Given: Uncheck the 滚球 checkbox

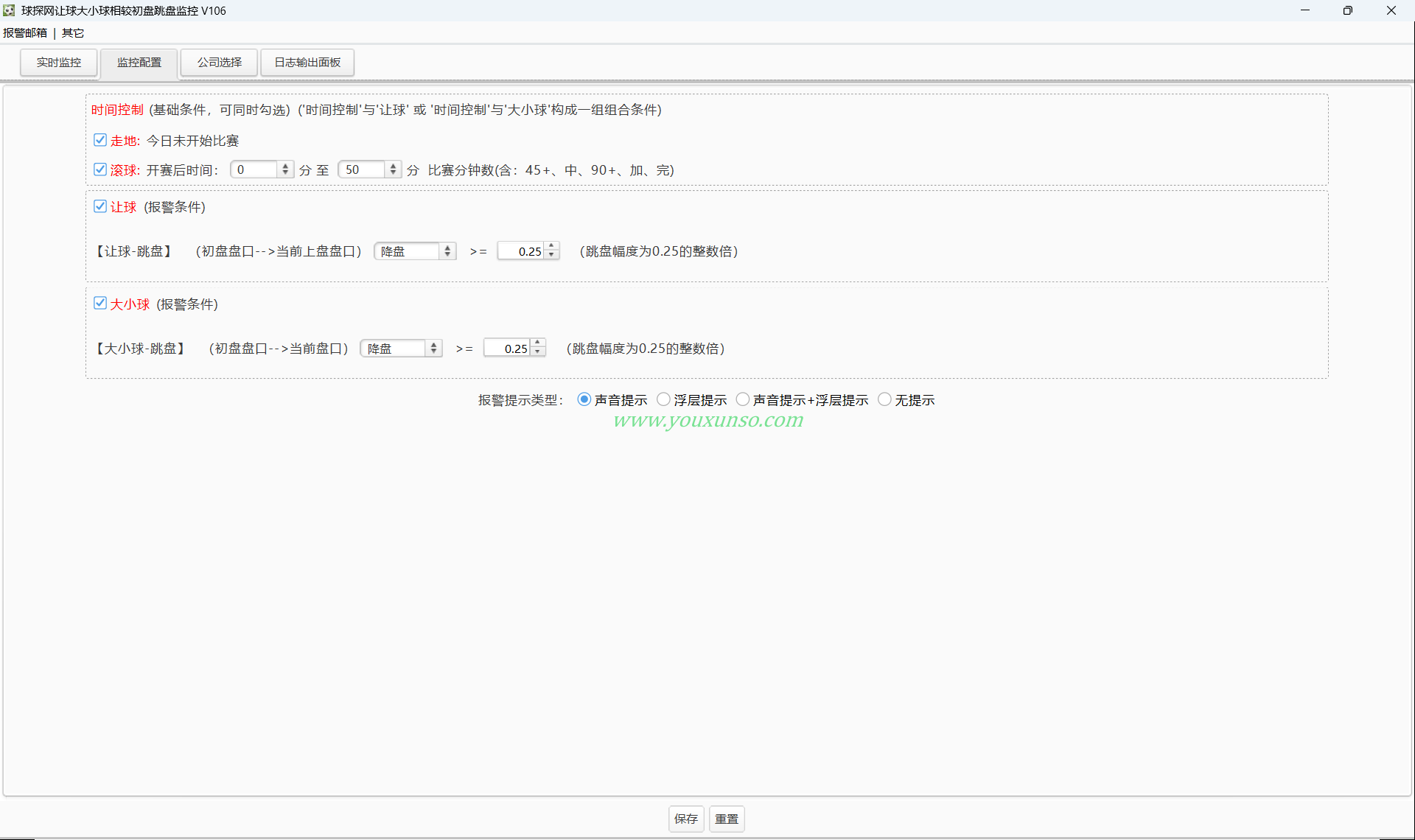Looking at the screenshot, I should [100, 169].
